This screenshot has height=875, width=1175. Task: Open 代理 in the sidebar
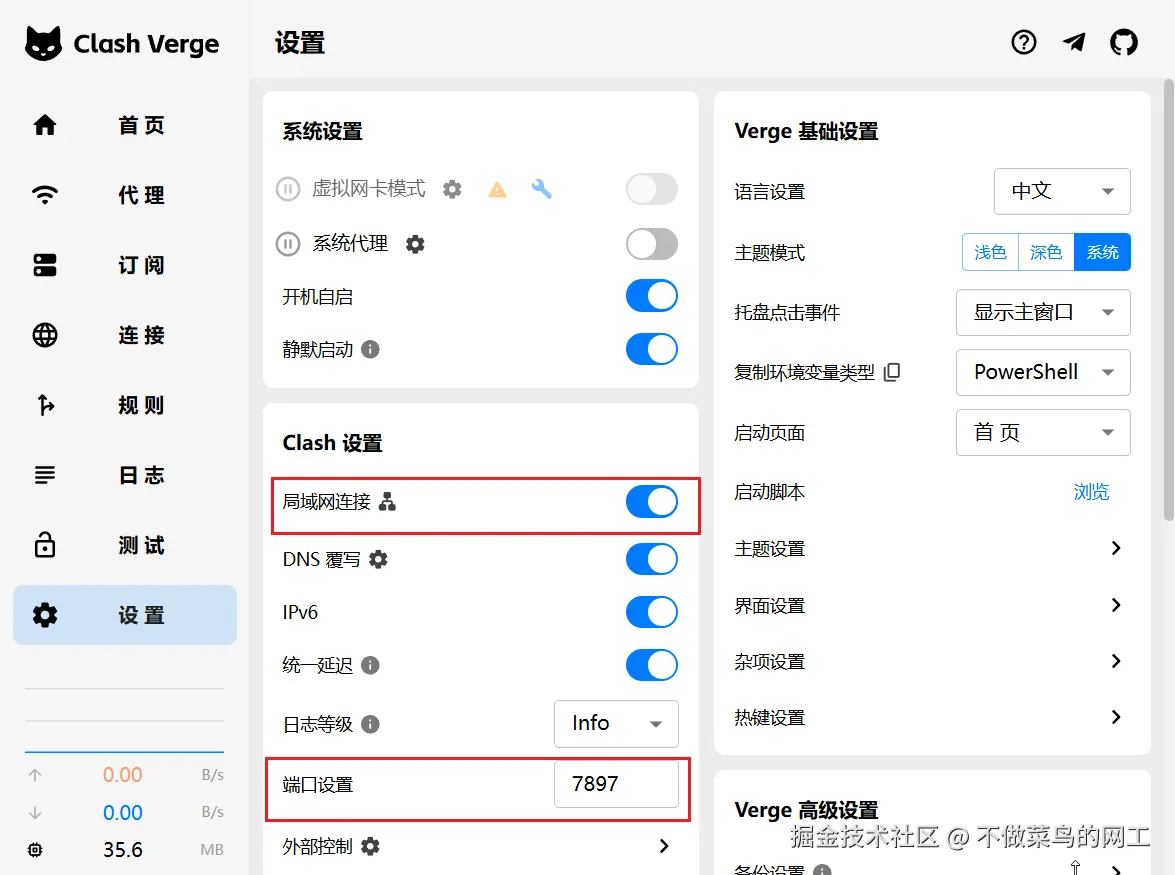point(125,195)
